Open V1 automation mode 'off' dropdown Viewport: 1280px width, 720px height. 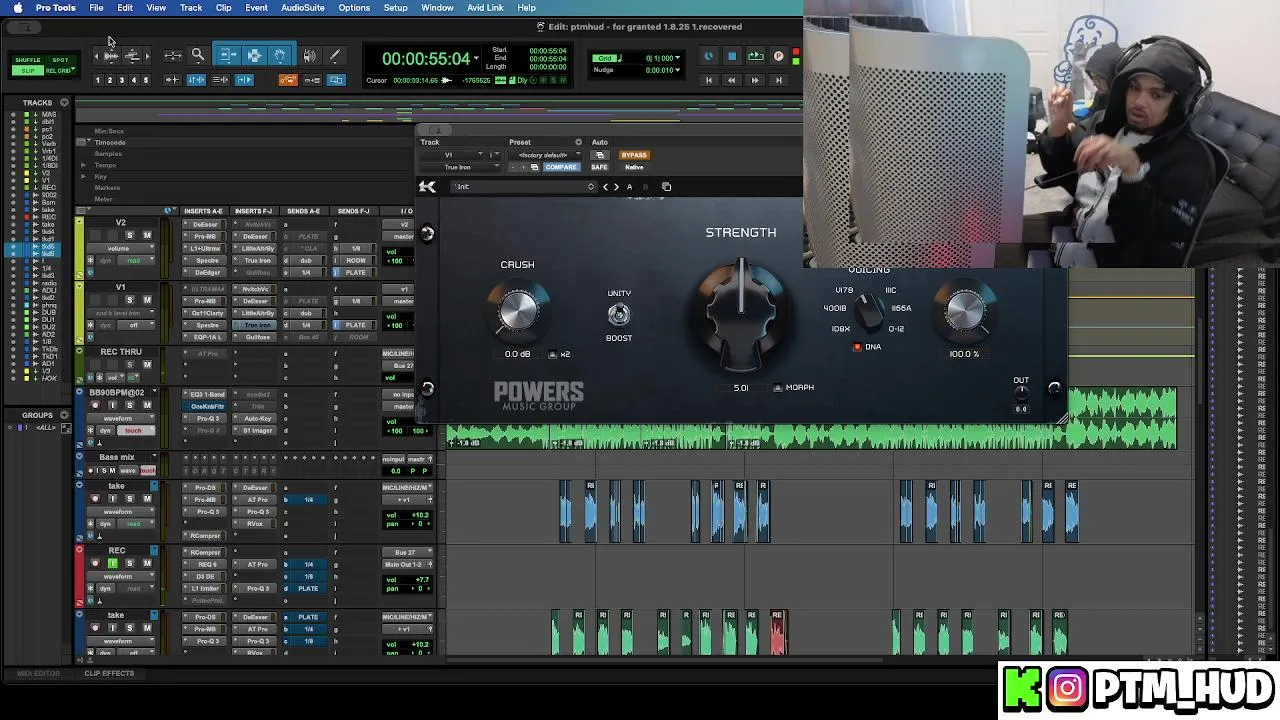[136, 325]
